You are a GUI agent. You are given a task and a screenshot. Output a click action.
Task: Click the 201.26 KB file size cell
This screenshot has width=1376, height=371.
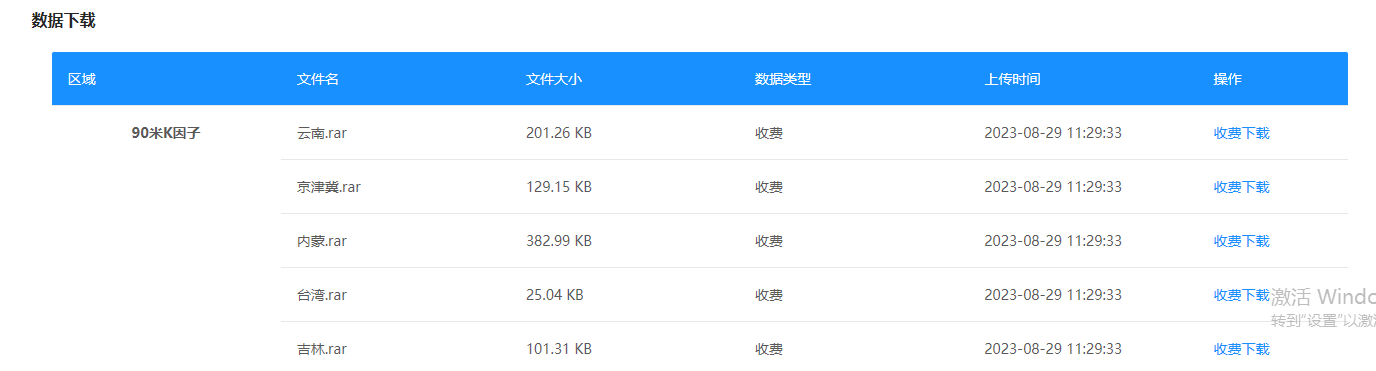click(x=559, y=133)
